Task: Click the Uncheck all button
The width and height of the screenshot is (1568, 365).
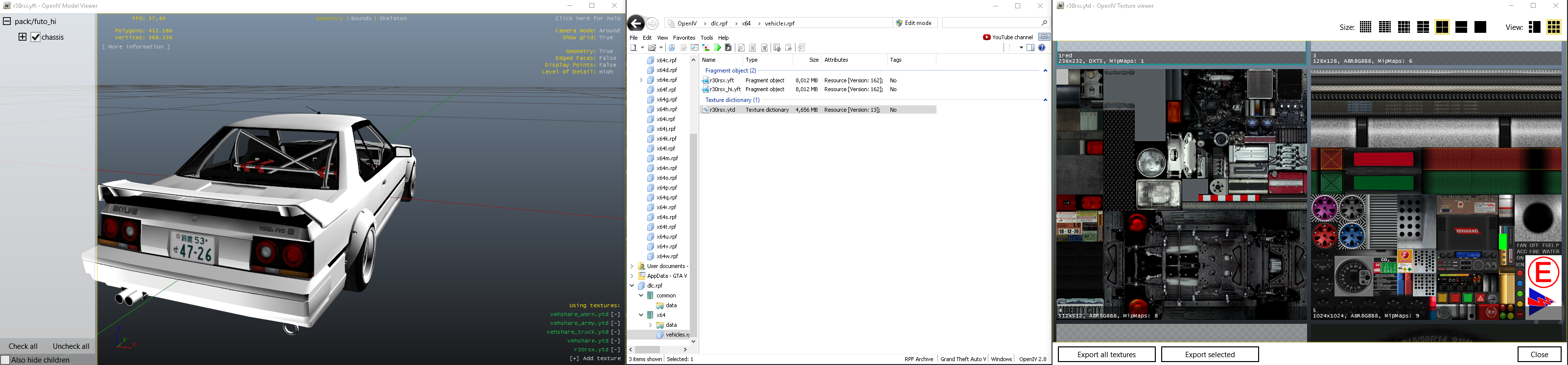Action: 71,346
